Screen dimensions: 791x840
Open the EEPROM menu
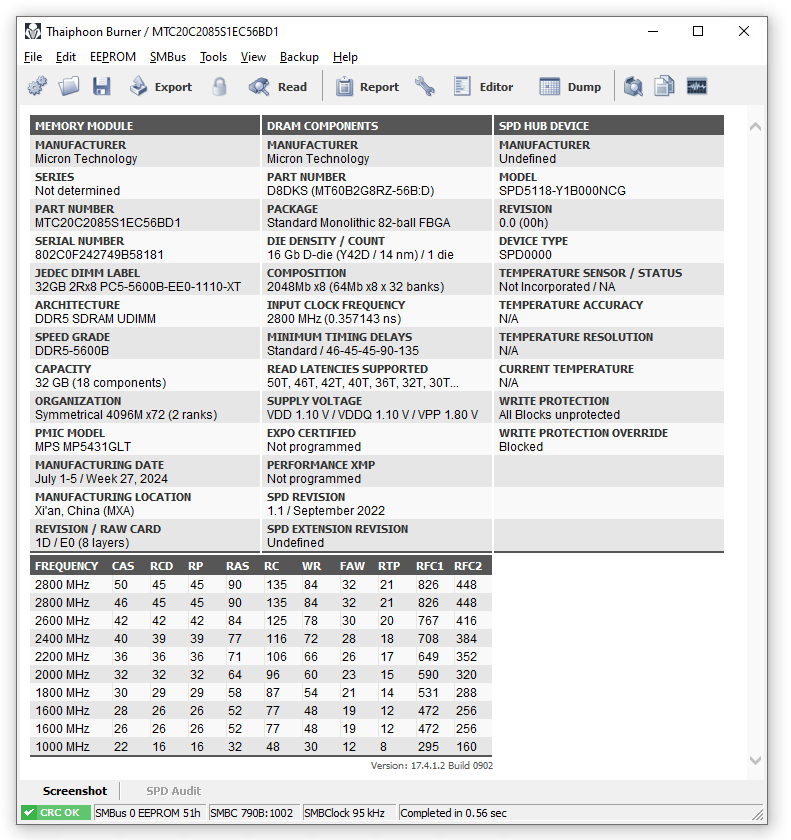point(113,57)
